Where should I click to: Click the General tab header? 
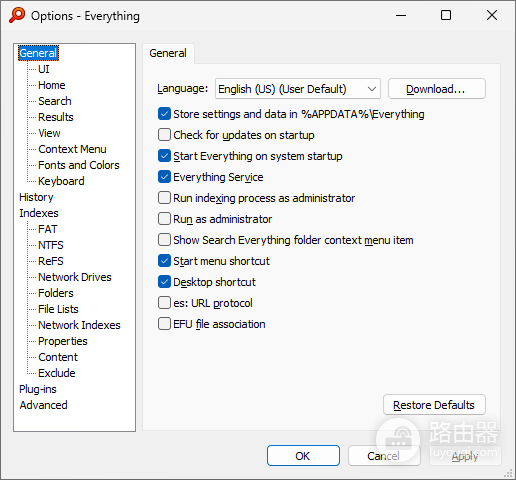(x=168, y=53)
